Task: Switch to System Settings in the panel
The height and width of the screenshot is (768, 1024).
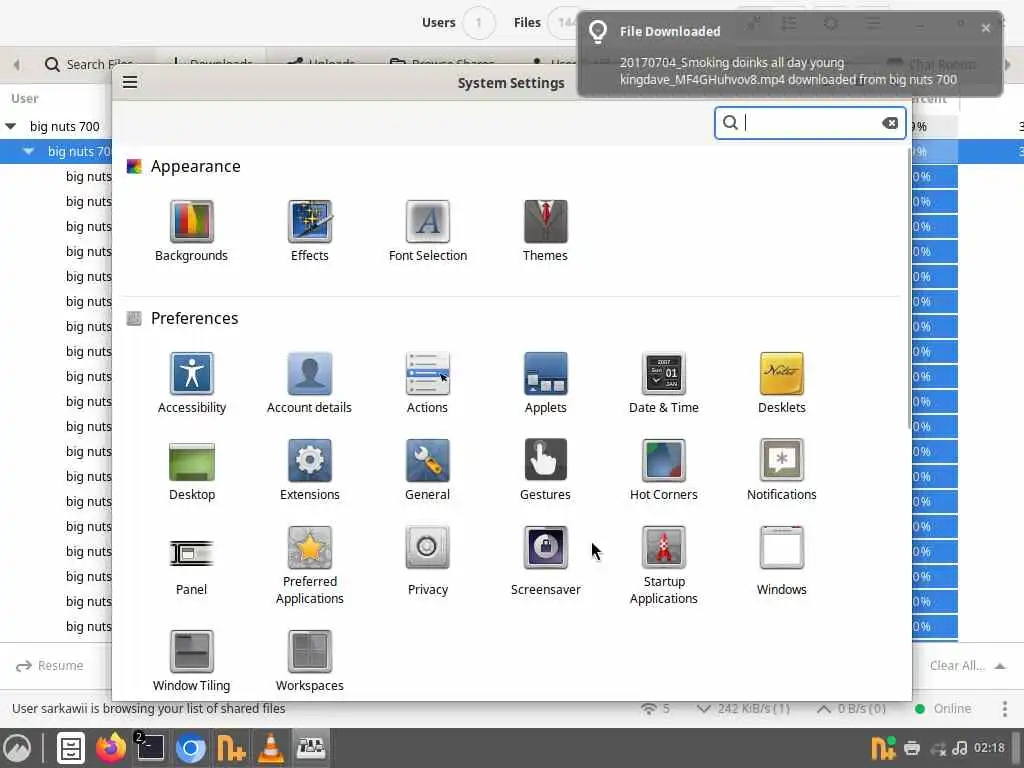Action: tap(312, 748)
